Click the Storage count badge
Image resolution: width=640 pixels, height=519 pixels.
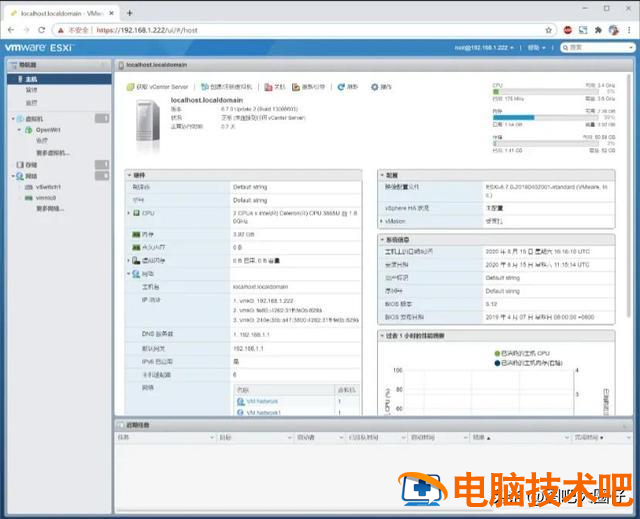(x=102, y=164)
